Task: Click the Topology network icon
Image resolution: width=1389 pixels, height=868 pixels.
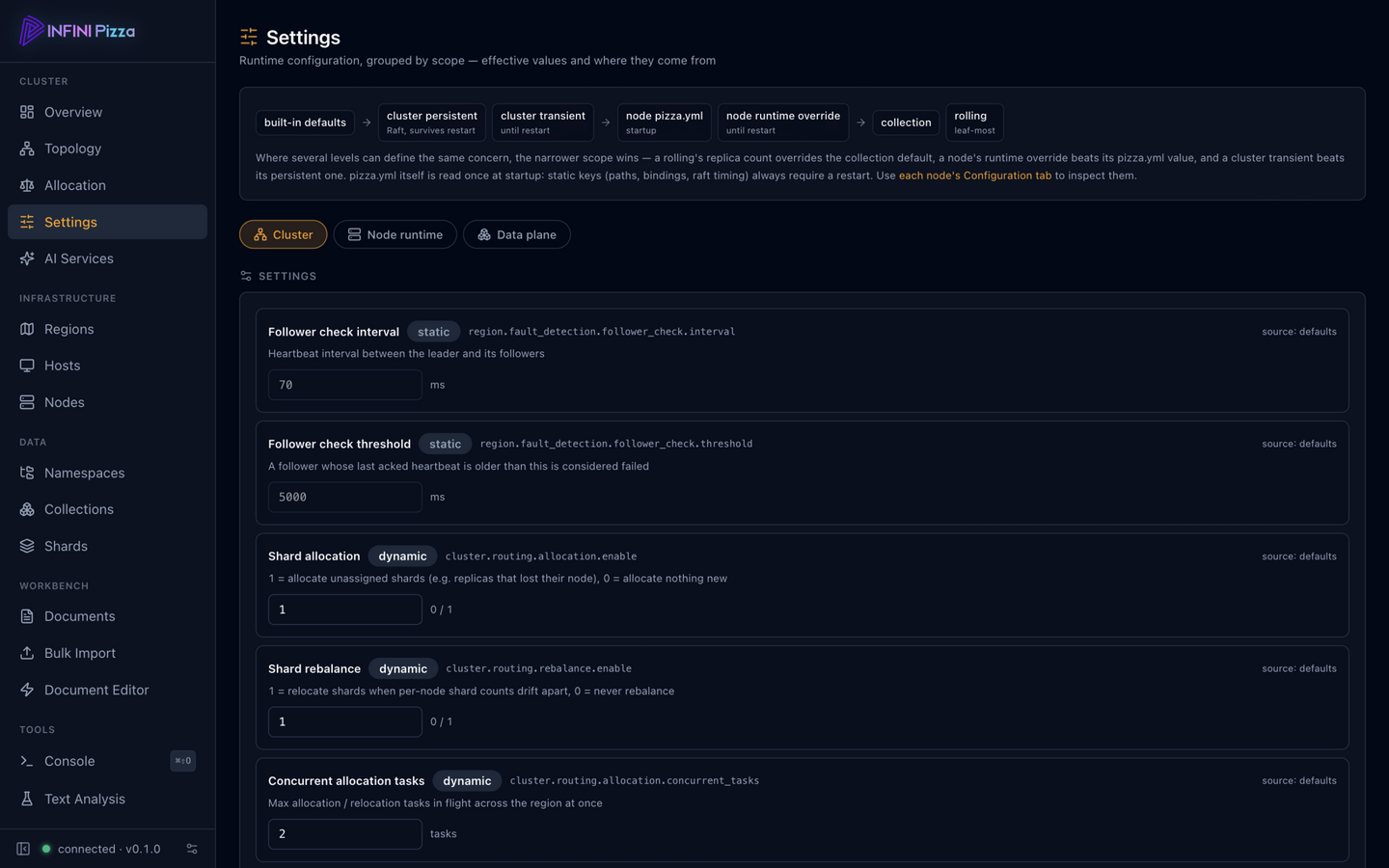Action: (27, 149)
